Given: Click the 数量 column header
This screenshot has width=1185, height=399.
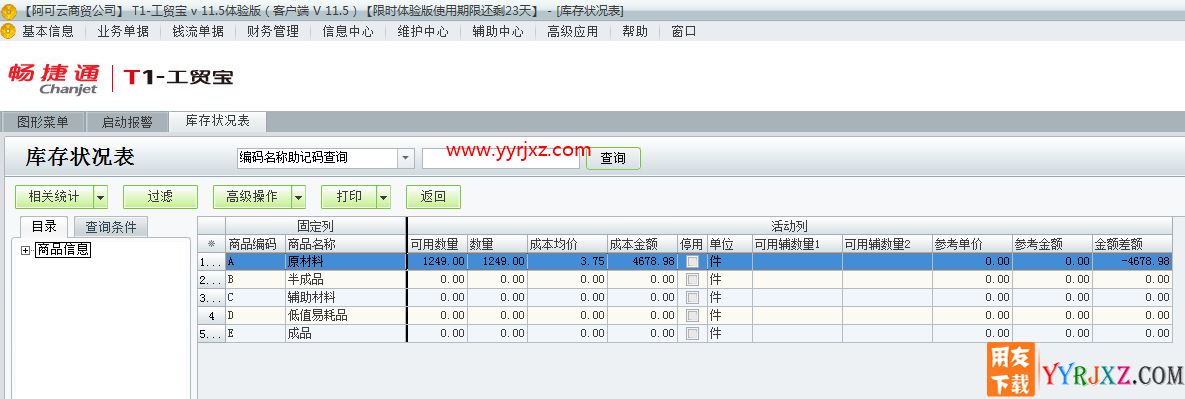Looking at the screenshot, I should (x=497, y=244).
